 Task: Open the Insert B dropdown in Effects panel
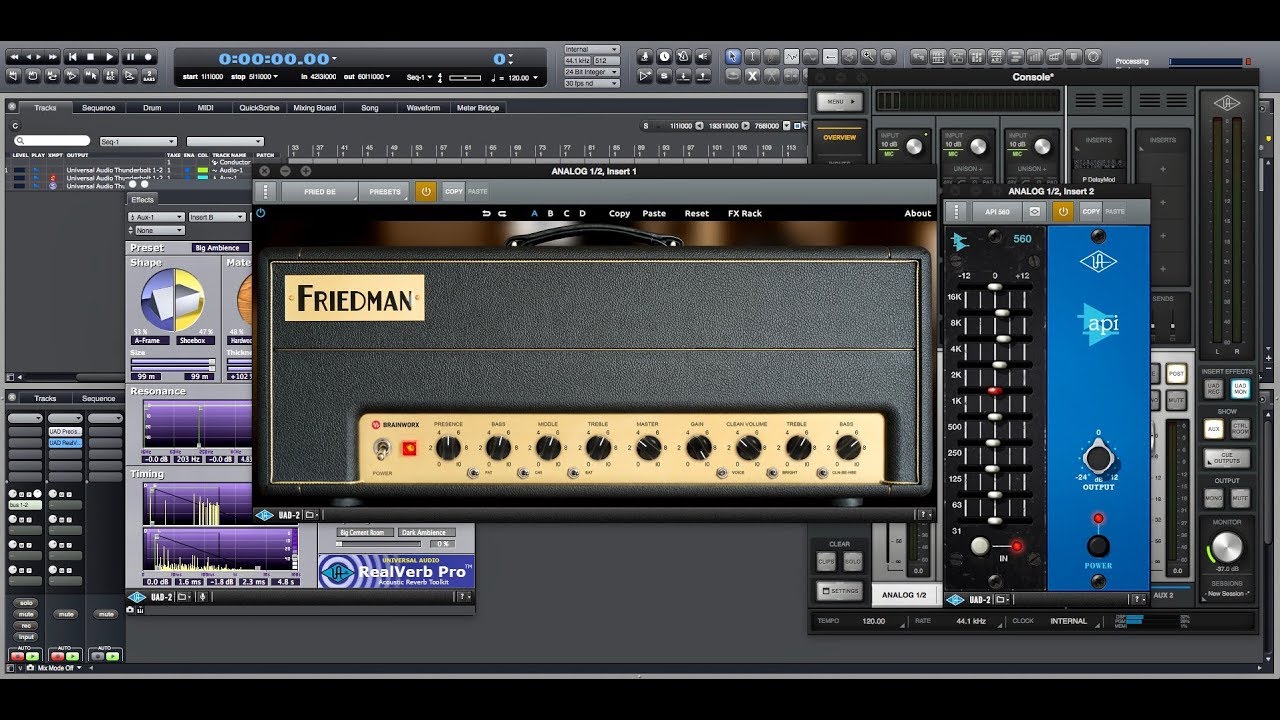217,217
